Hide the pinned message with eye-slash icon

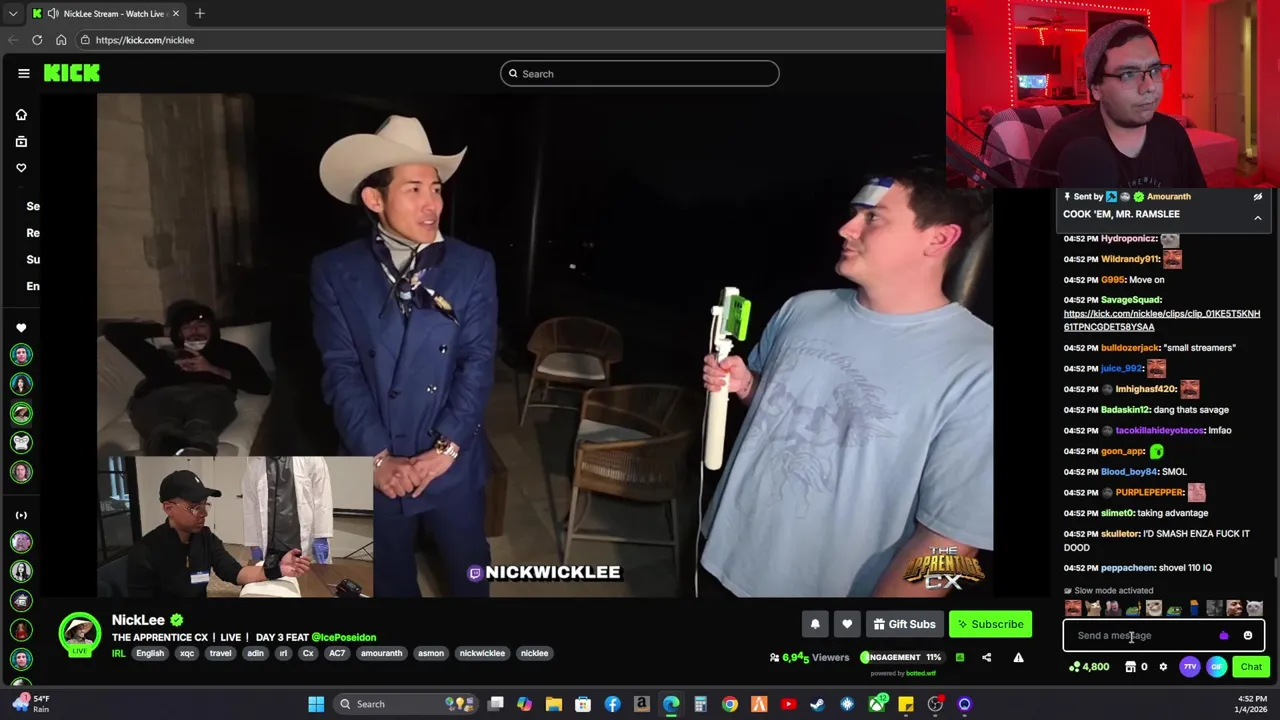pyautogui.click(x=1258, y=197)
